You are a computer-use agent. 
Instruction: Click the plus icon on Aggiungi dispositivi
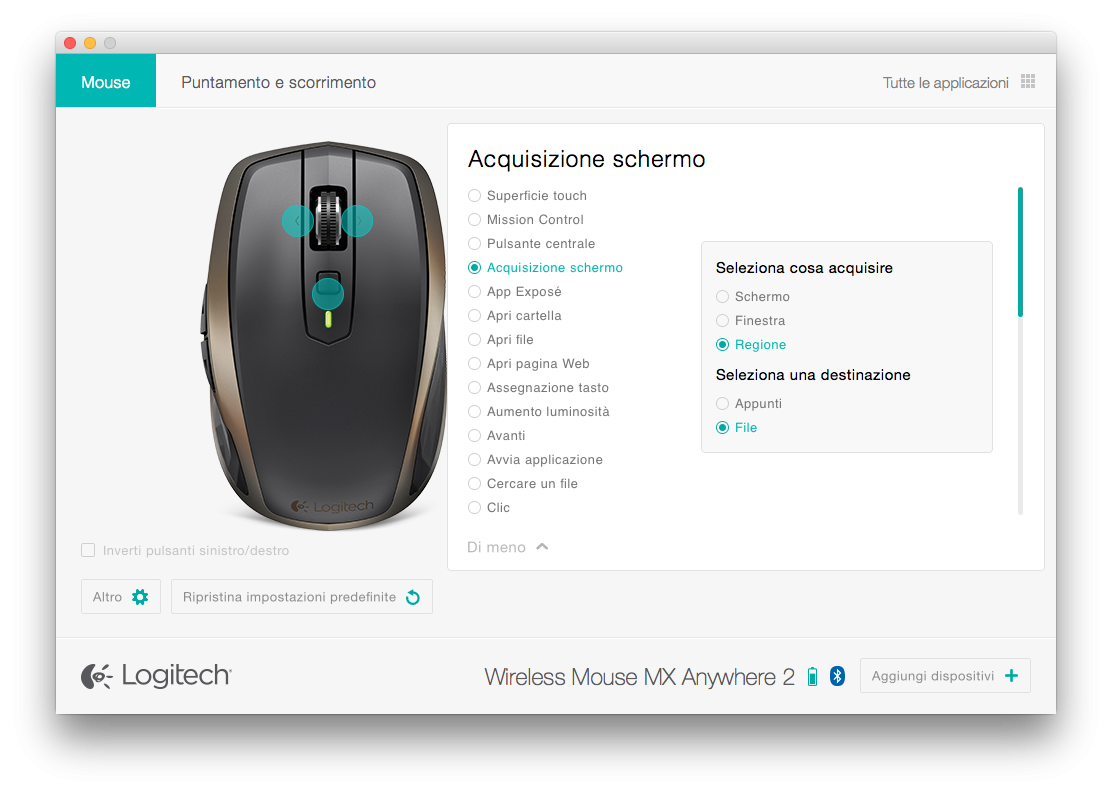[1012, 676]
